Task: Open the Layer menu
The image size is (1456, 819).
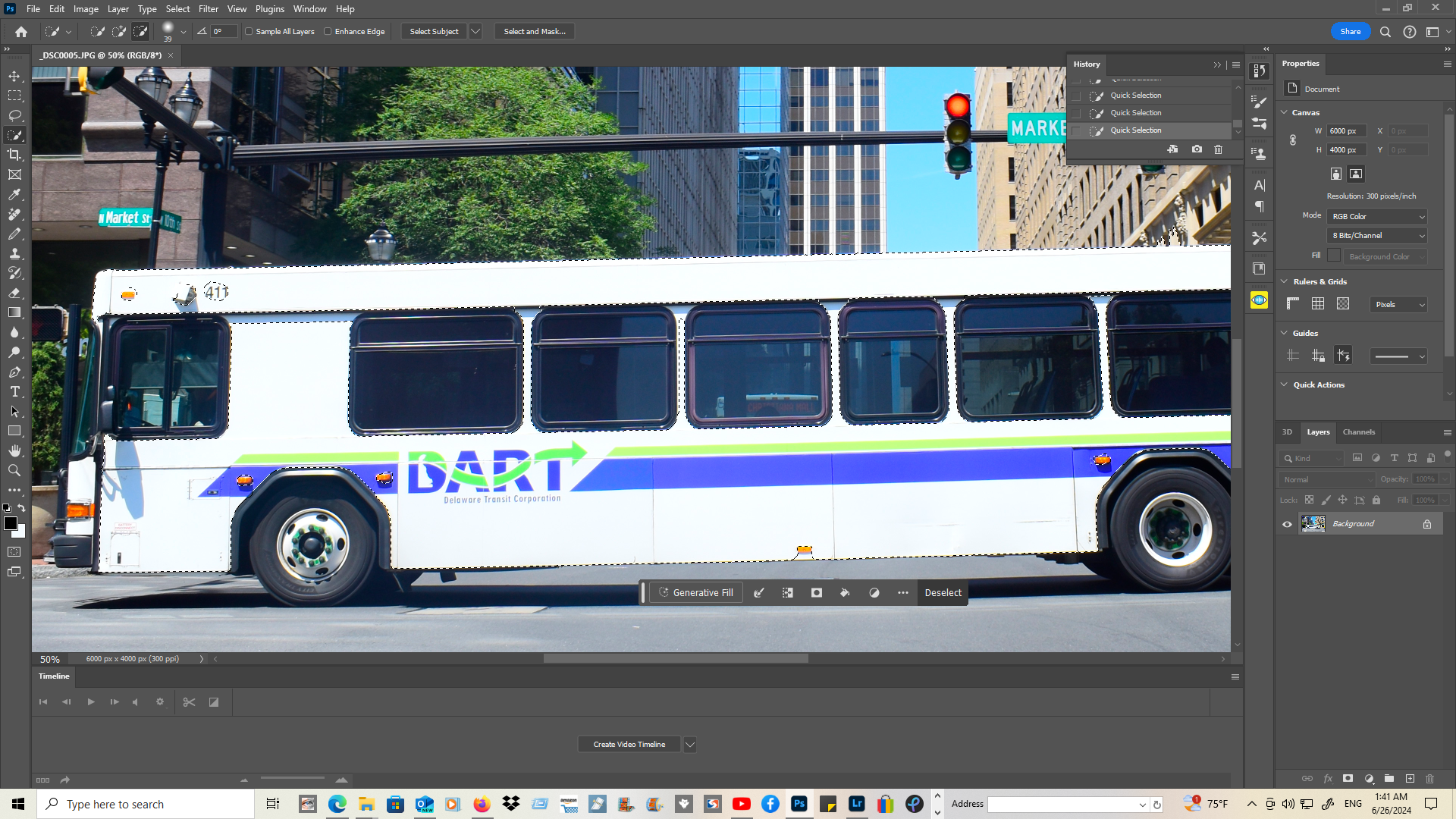Action: [118, 9]
